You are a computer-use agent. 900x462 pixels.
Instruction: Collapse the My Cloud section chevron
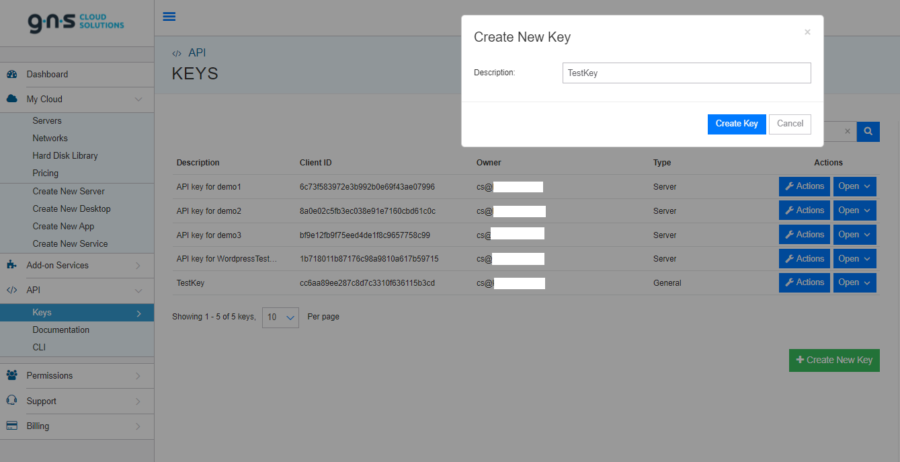click(138, 99)
